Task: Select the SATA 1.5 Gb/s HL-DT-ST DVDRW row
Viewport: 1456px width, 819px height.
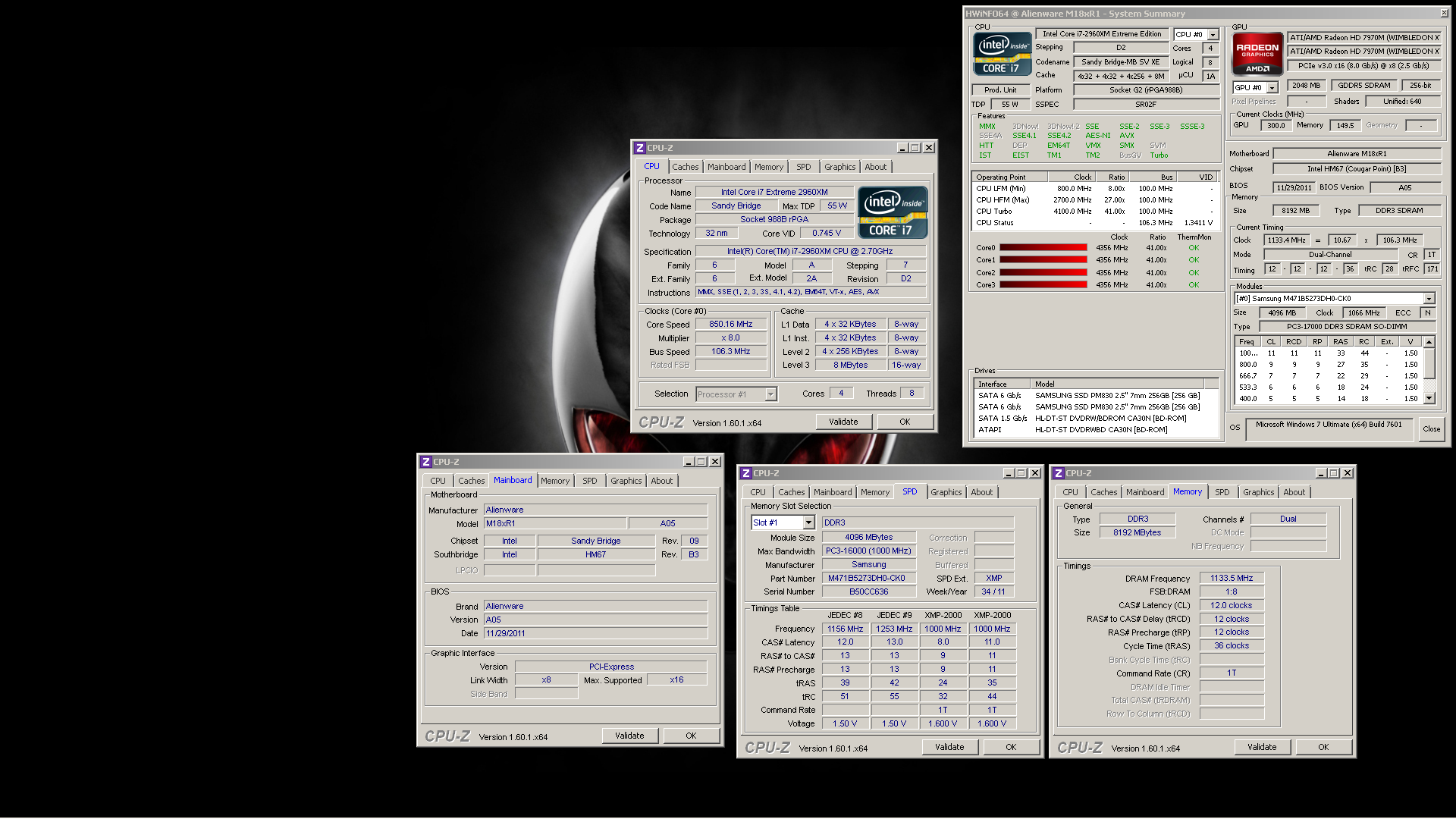Action: (1096, 419)
